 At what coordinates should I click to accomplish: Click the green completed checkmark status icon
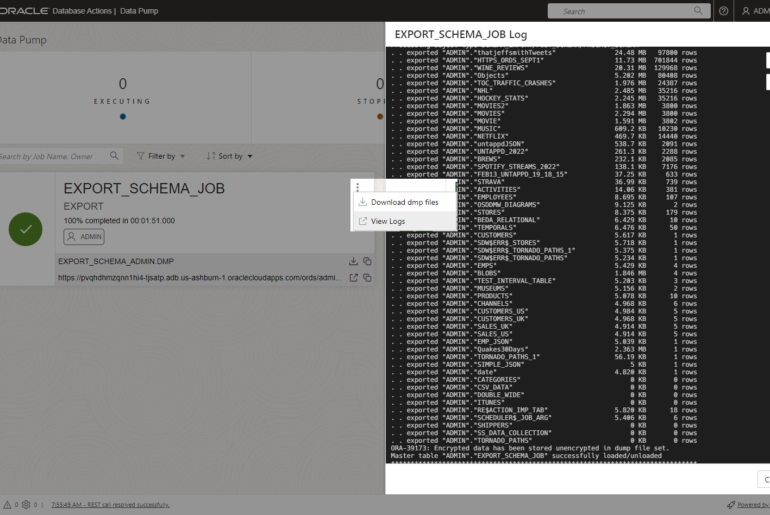[25, 228]
